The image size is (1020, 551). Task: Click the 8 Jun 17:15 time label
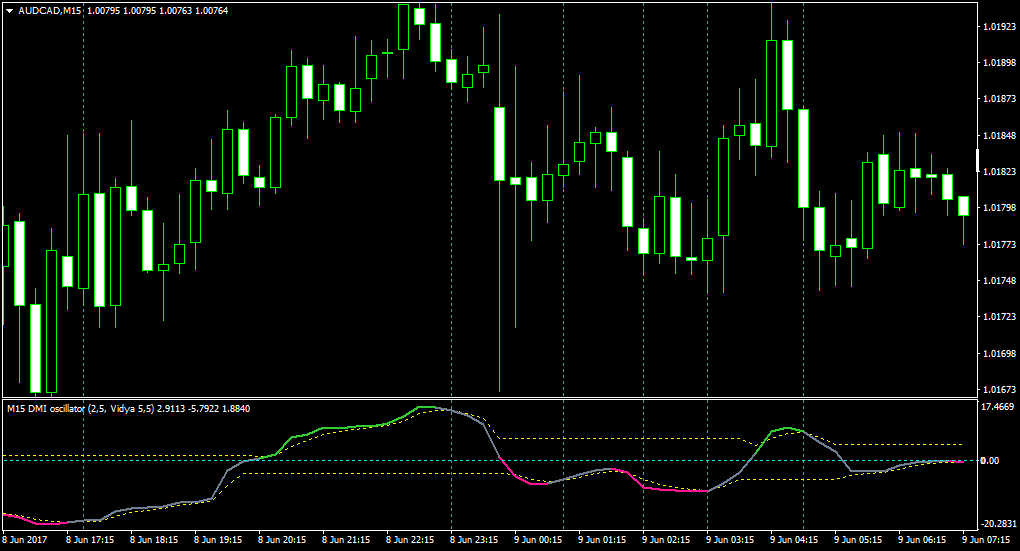pos(90,539)
